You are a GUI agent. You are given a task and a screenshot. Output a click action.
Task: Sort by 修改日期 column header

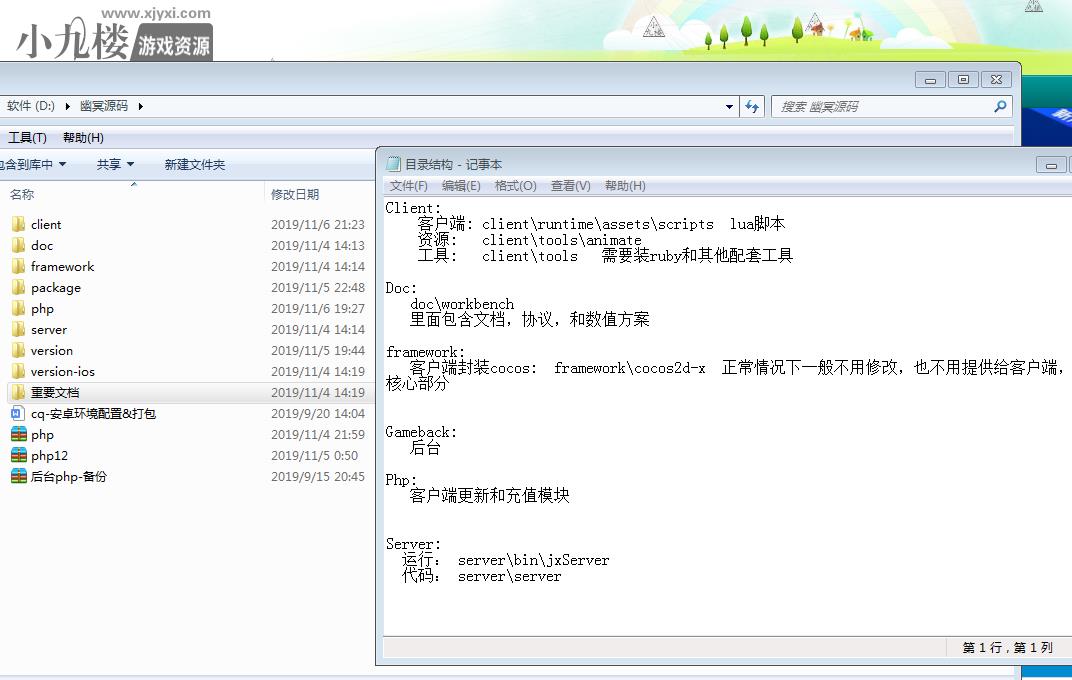[295, 194]
